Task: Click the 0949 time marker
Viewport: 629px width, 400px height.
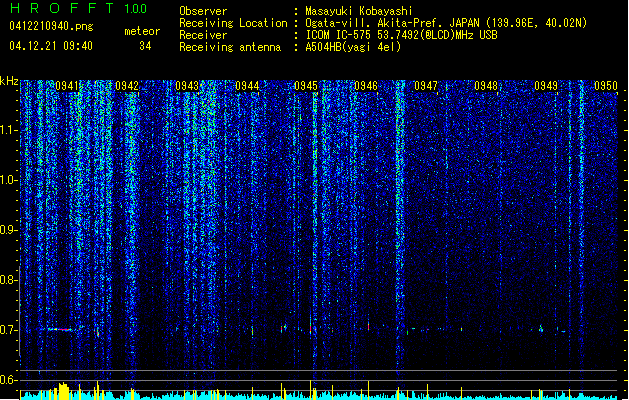Action: click(546, 86)
